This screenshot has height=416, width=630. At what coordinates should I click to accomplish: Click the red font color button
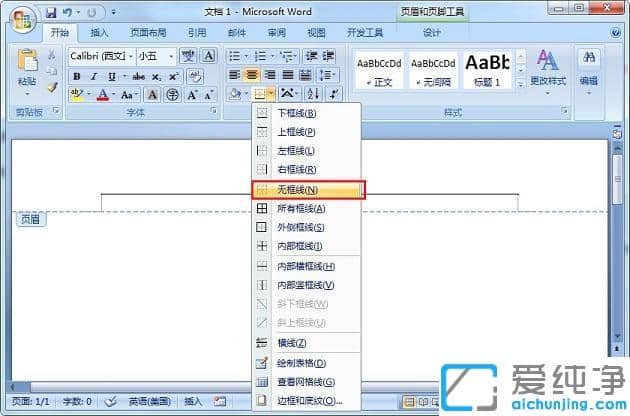pyautogui.click(x=103, y=94)
